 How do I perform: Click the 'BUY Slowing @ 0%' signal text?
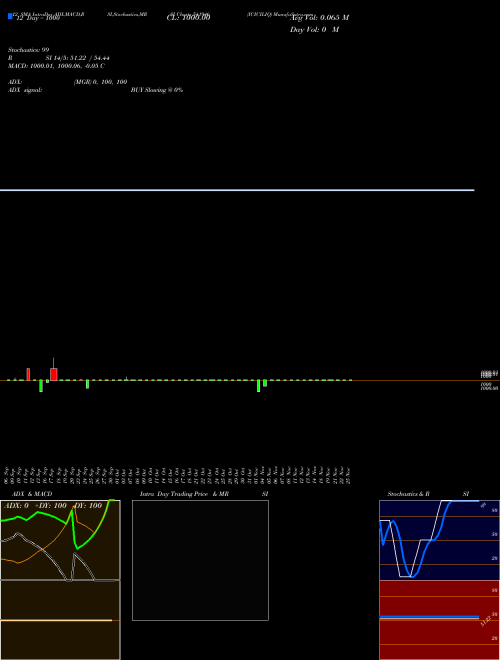coord(157,90)
